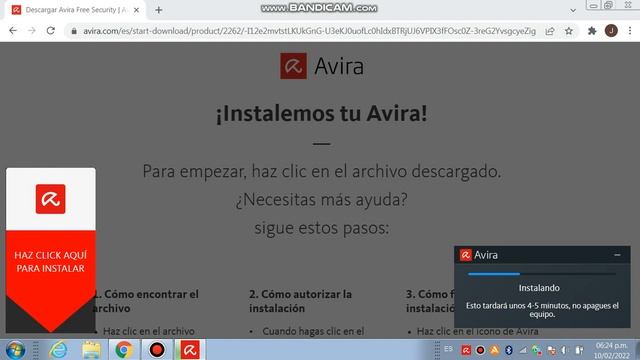Image resolution: width=640 pixels, height=360 pixels.
Task: Open the Avira installer taskbar button
Action: point(190,350)
